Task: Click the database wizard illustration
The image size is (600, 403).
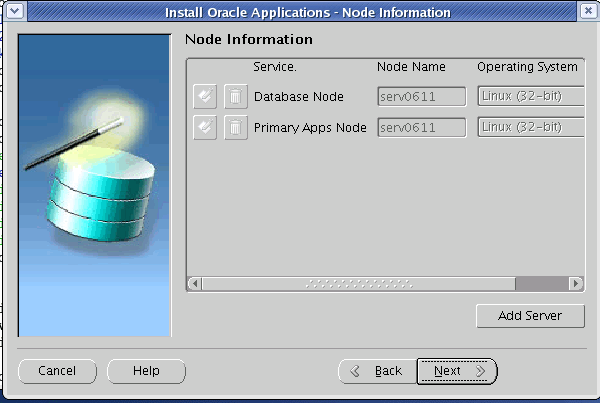Action: point(95,186)
